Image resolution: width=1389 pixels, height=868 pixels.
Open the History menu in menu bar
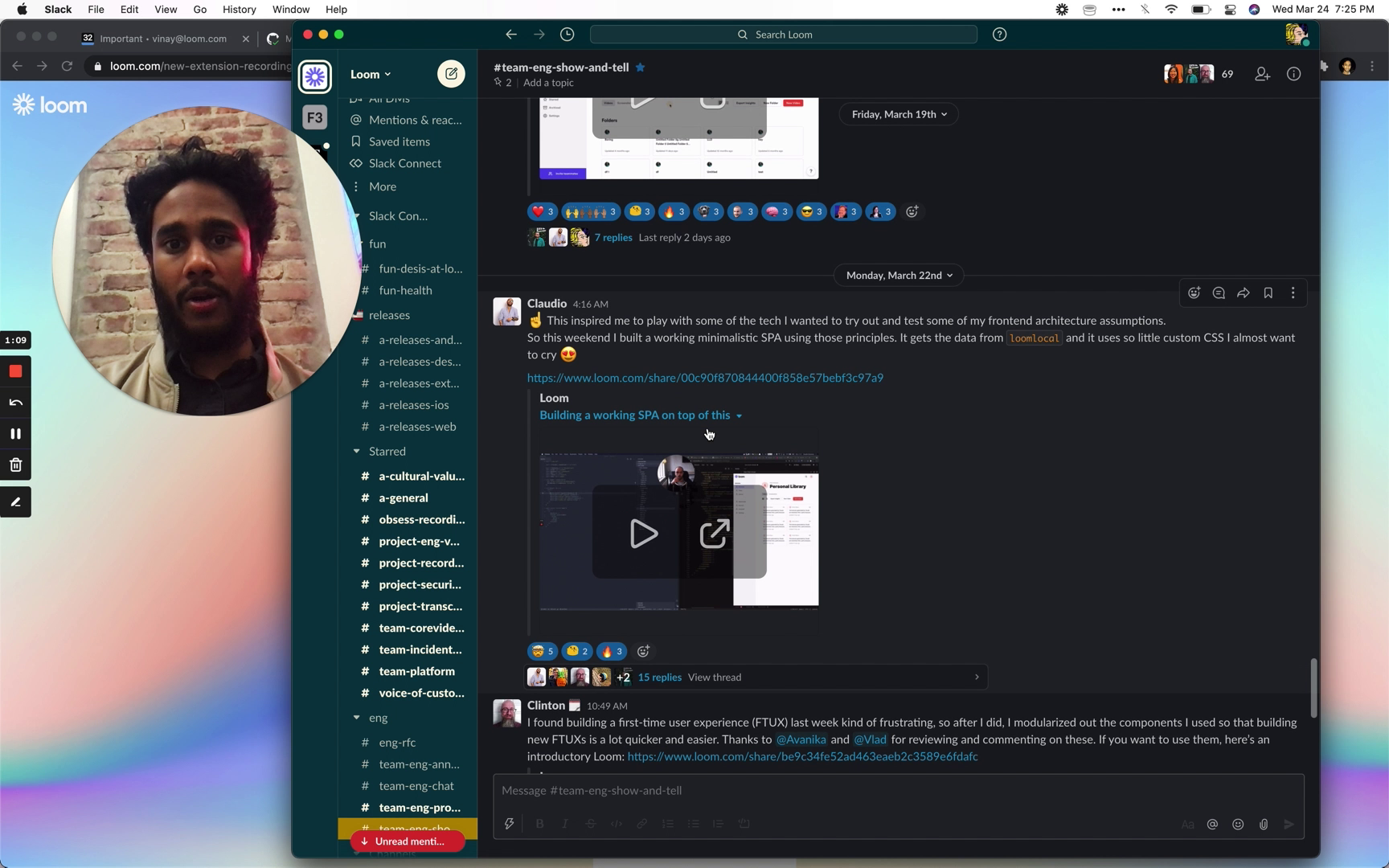point(239,10)
